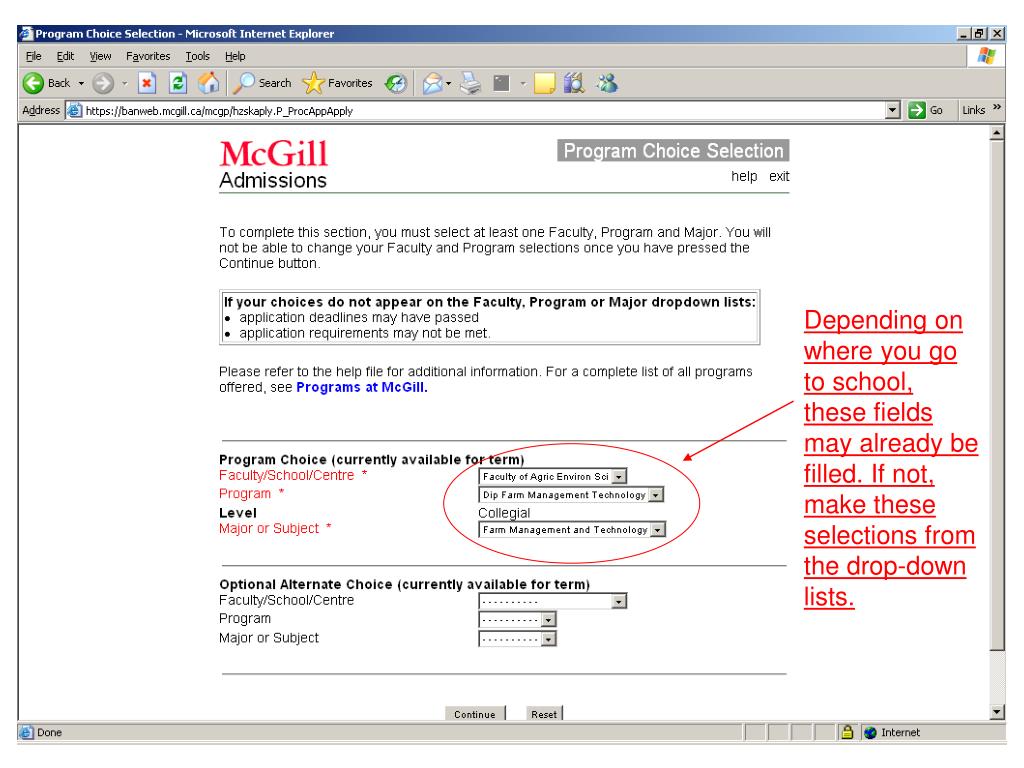Viewport: 1024px width, 768px height.
Task: Click the padlock security icon in status bar
Action: coord(847,732)
